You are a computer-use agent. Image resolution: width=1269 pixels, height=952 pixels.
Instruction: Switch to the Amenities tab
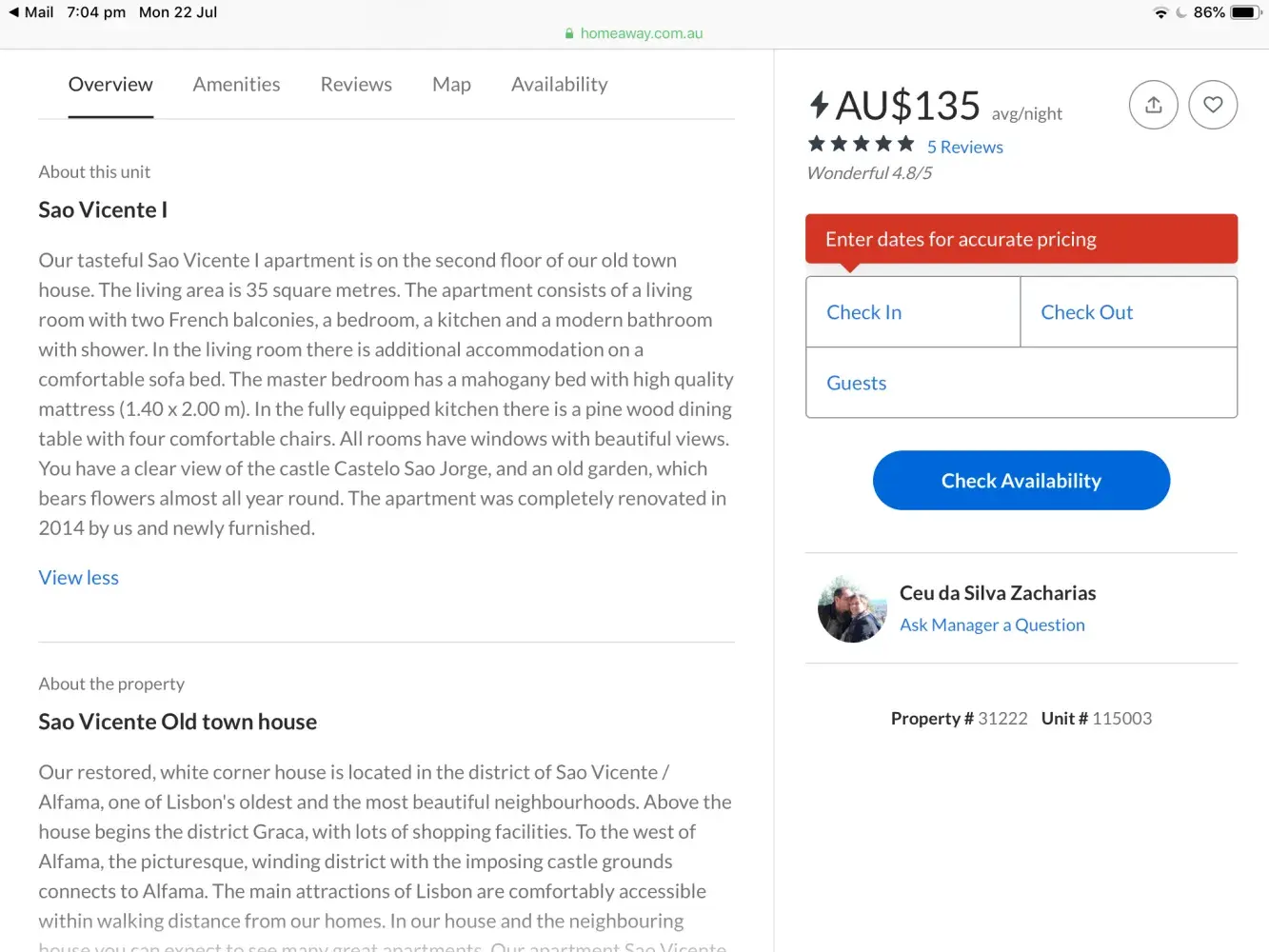click(236, 85)
